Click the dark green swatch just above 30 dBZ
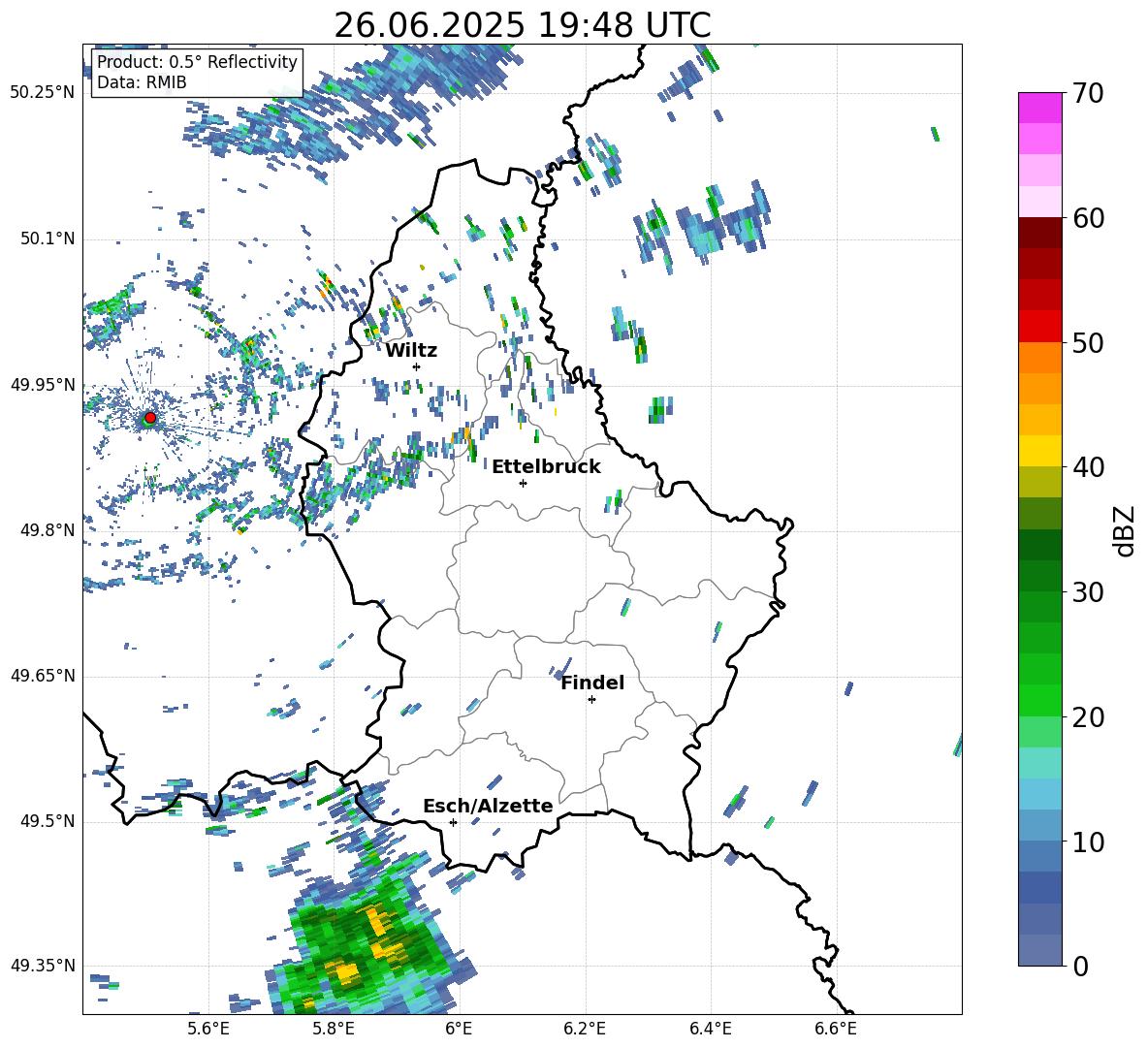The height and width of the screenshot is (1048, 1148). tap(1040, 576)
